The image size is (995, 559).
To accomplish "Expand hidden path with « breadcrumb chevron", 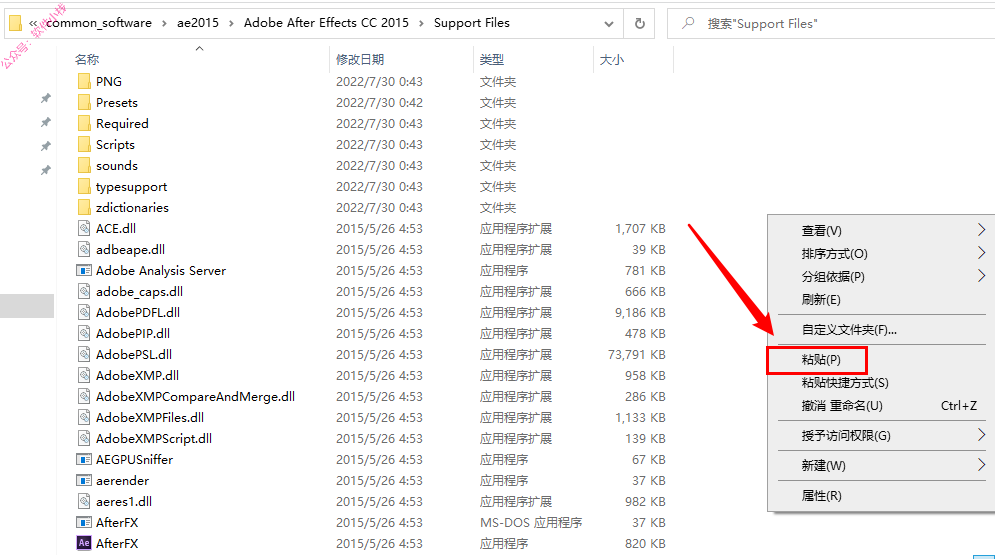I will 33,23.
